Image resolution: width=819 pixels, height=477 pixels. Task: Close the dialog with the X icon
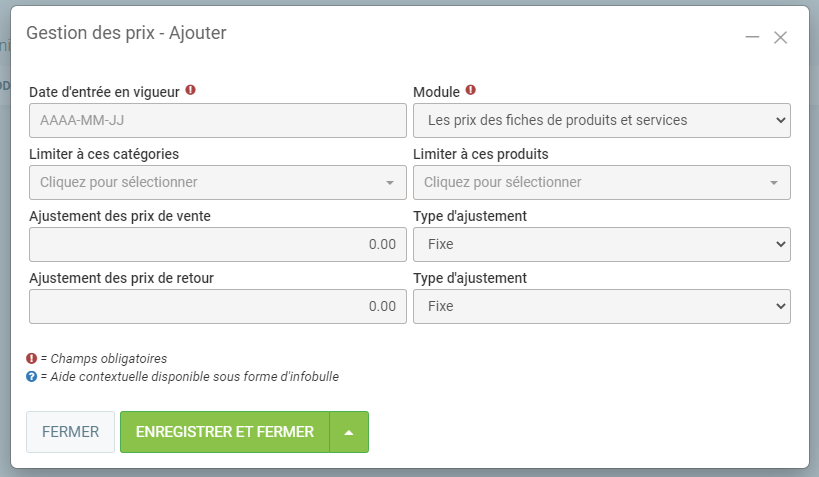(x=781, y=37)
